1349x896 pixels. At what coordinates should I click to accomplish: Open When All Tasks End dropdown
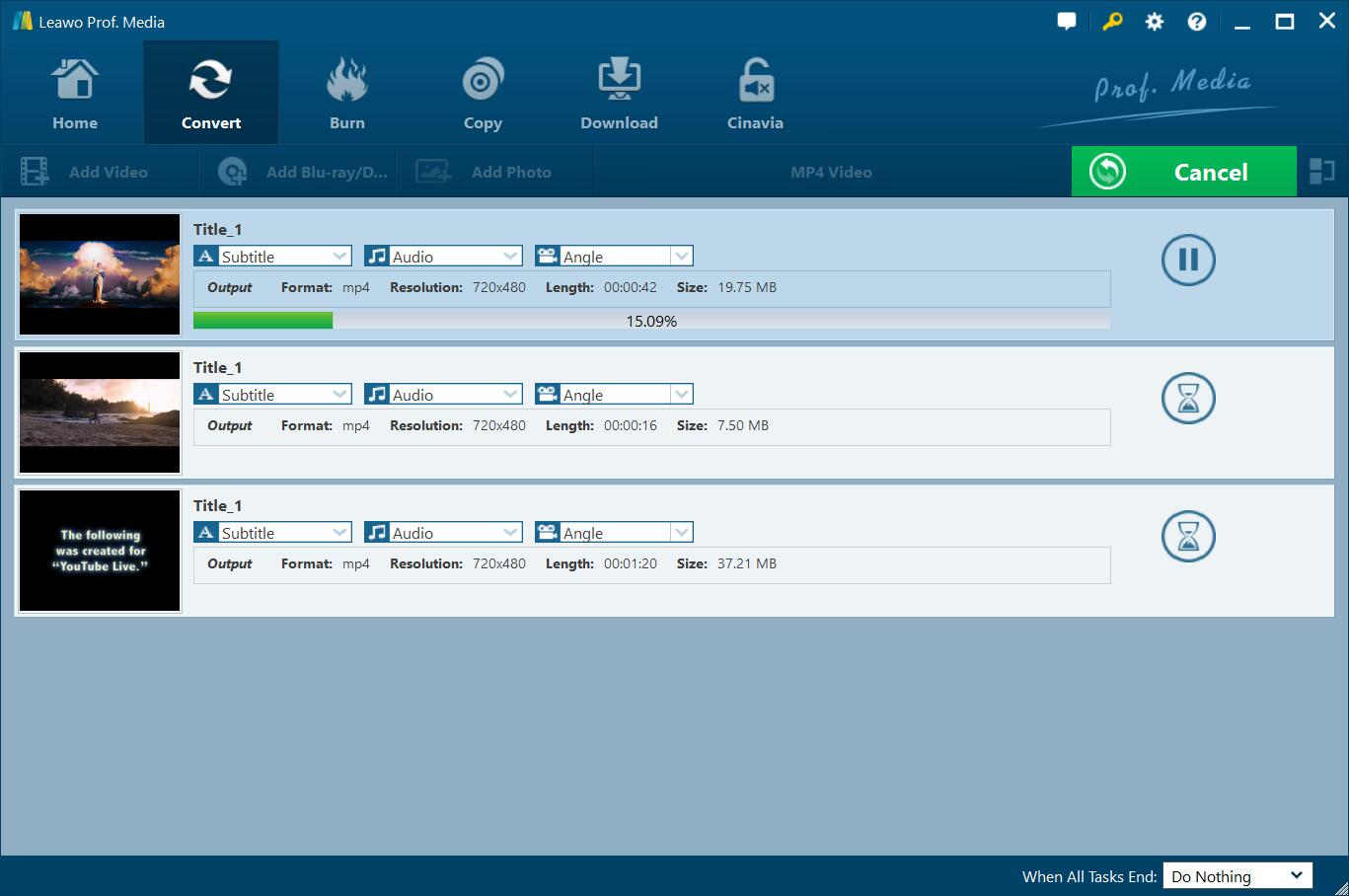(x=1237, y=876)
